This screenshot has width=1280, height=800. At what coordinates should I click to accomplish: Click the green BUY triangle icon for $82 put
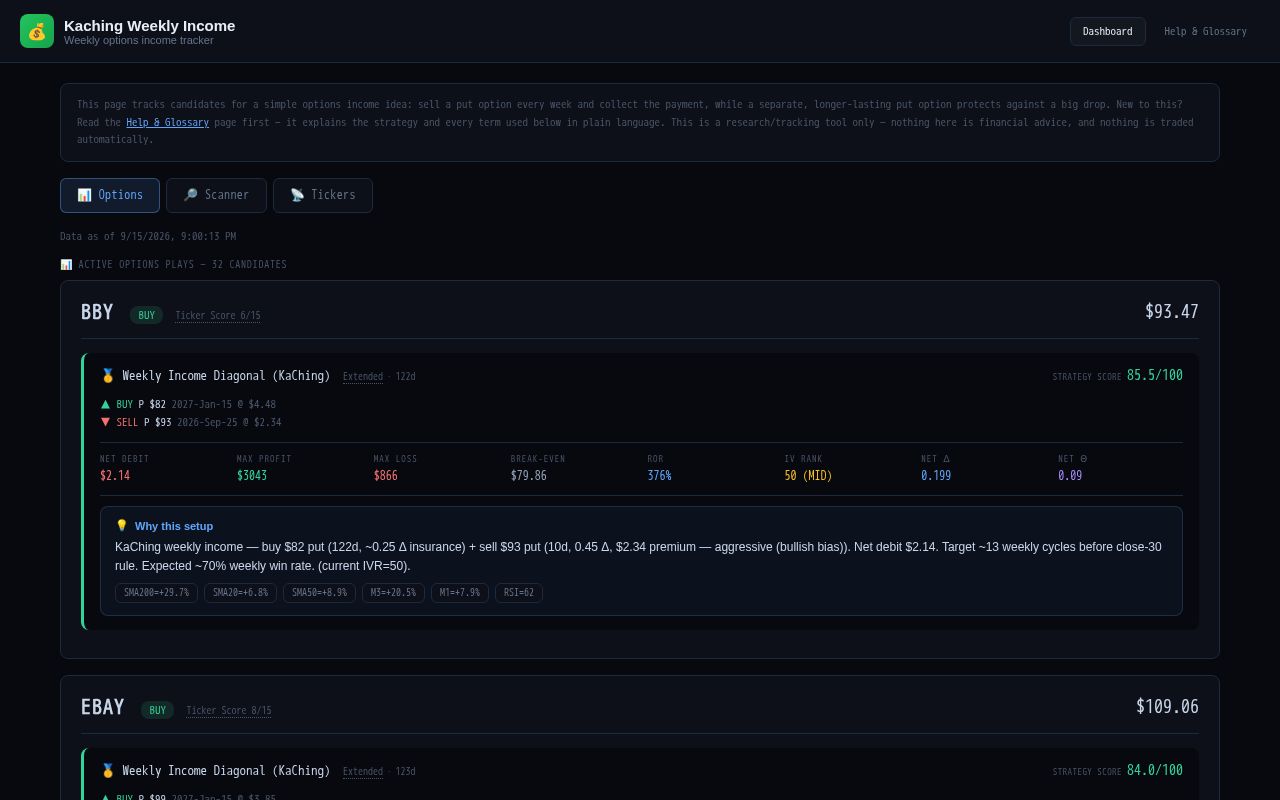coord(105,404)
